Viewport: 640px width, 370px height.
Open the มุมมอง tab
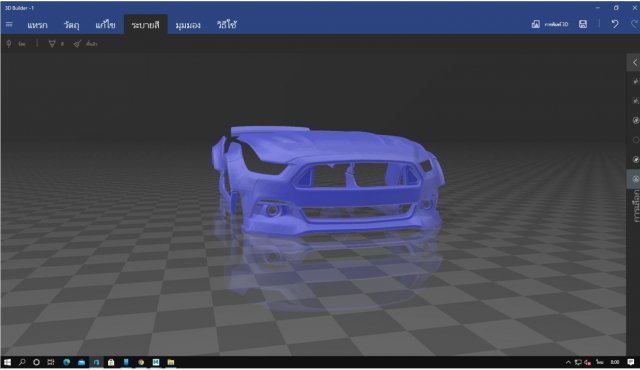188,25
